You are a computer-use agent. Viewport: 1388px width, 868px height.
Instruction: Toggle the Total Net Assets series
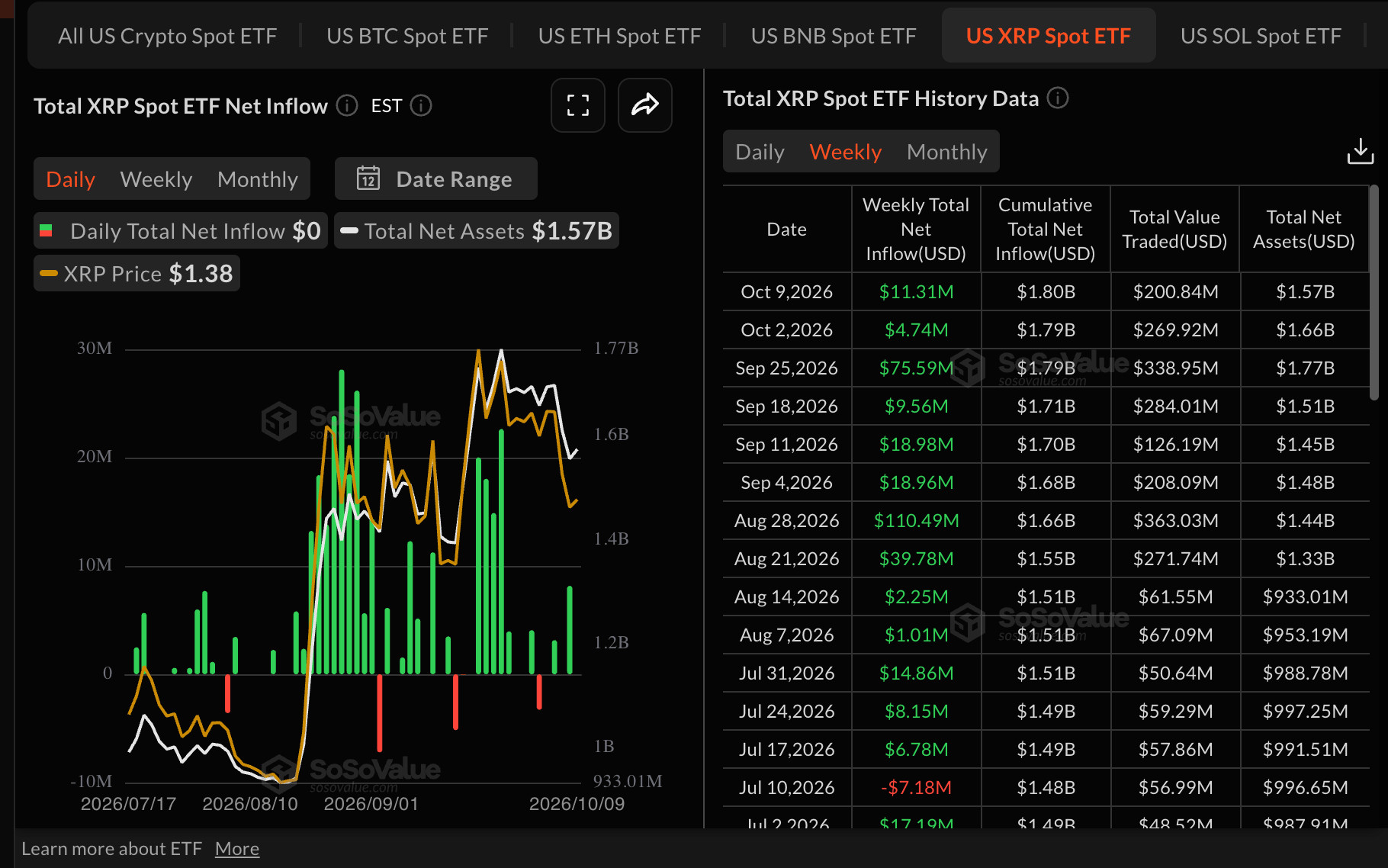point(477,230)
